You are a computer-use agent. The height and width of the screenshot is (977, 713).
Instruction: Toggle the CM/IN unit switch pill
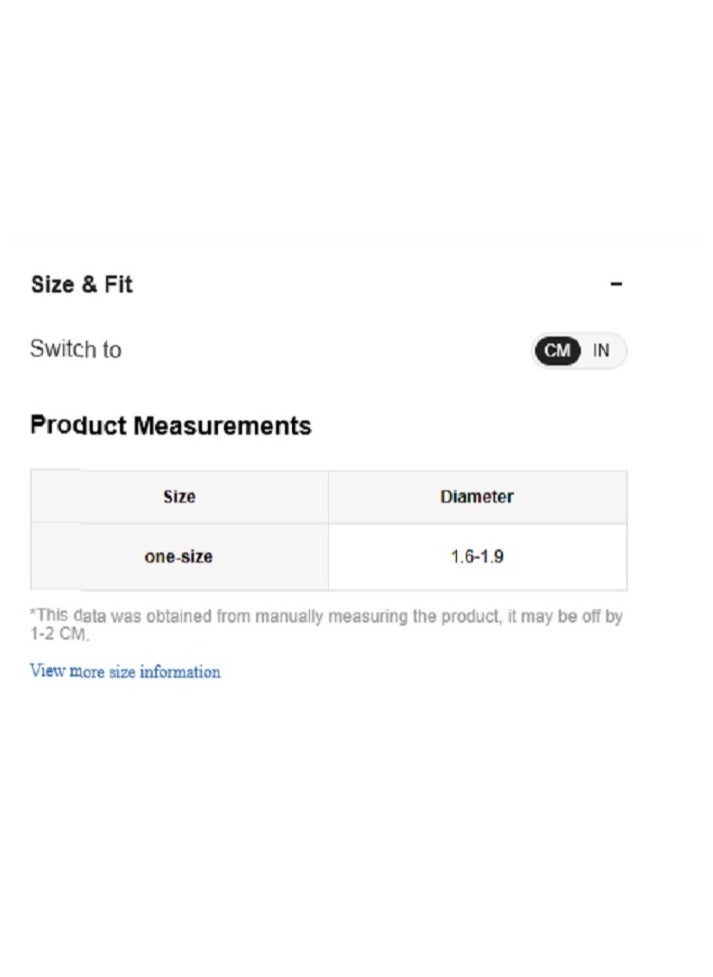coord(579,351)
